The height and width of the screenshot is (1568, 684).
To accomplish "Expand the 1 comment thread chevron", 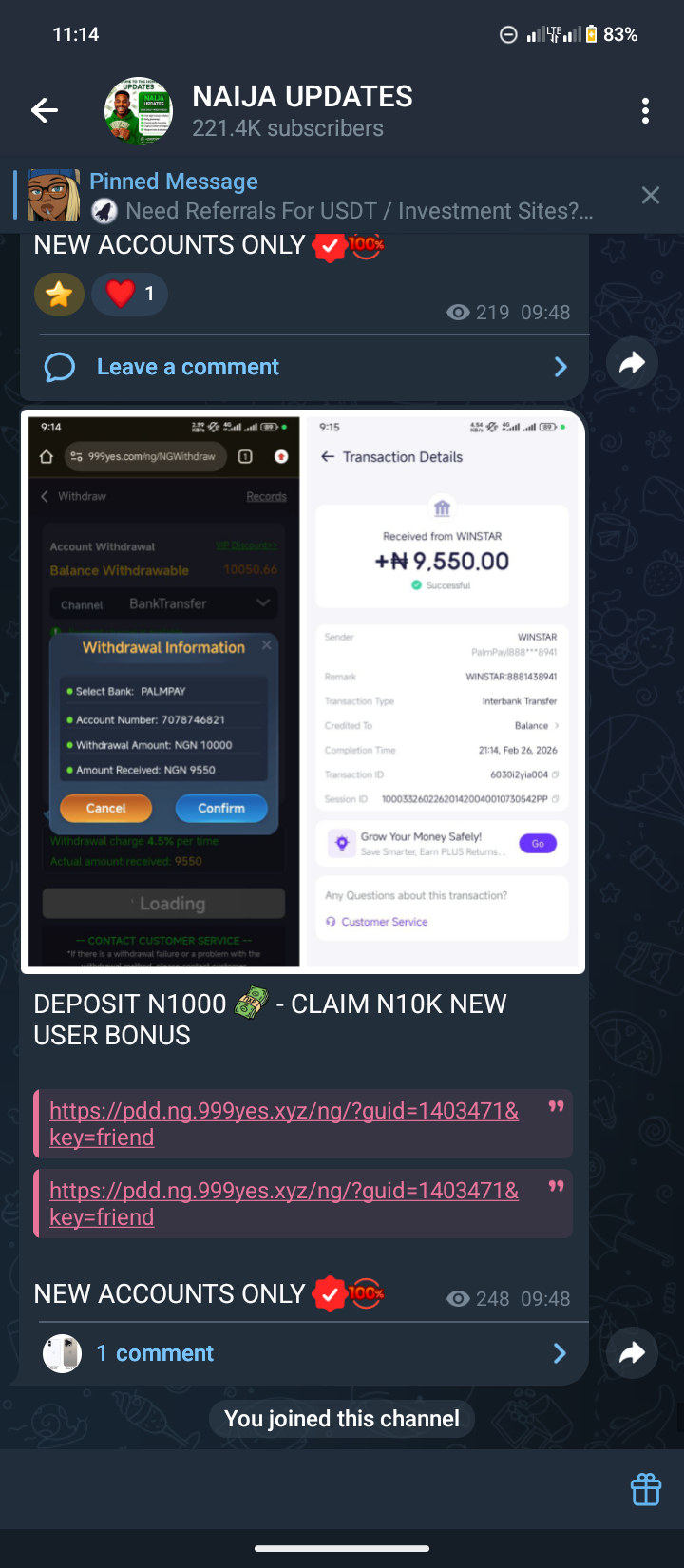I will (560, 1353).
